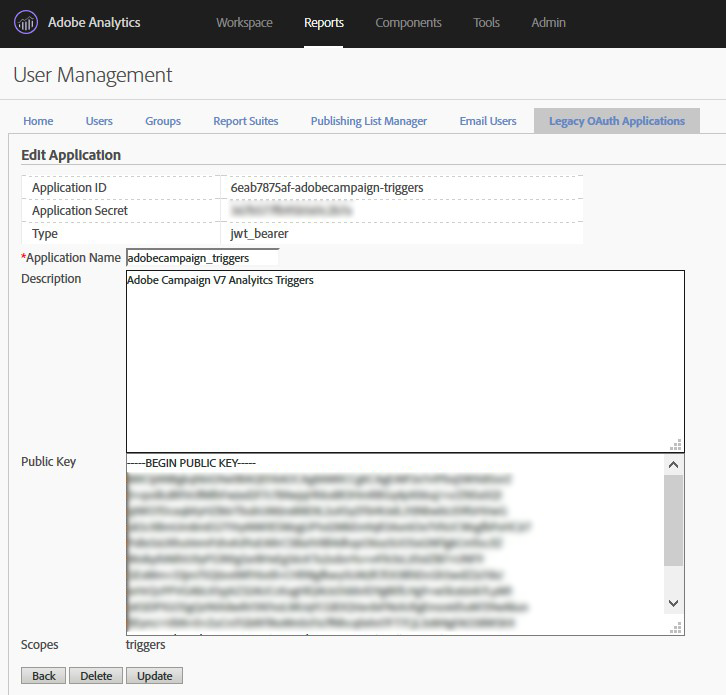This screenshot has height=695, width=726.
Task: Click the Application ID label
Action: [69, 188]
